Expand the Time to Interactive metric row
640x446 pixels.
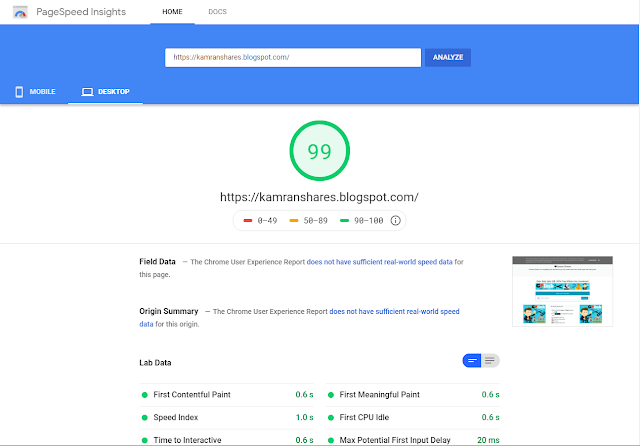point(227,439)
